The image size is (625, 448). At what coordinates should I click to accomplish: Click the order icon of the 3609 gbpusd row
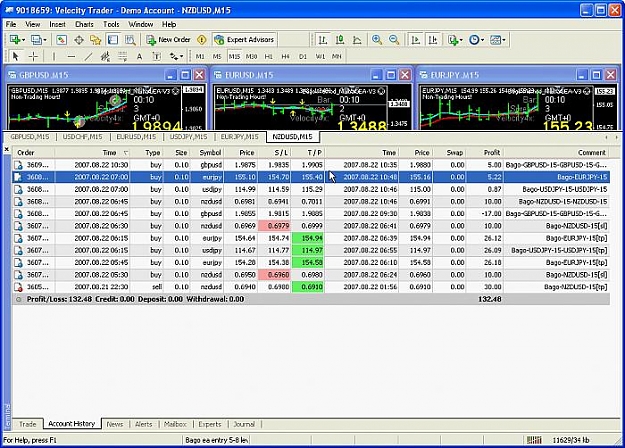click(x=18, y=165)
